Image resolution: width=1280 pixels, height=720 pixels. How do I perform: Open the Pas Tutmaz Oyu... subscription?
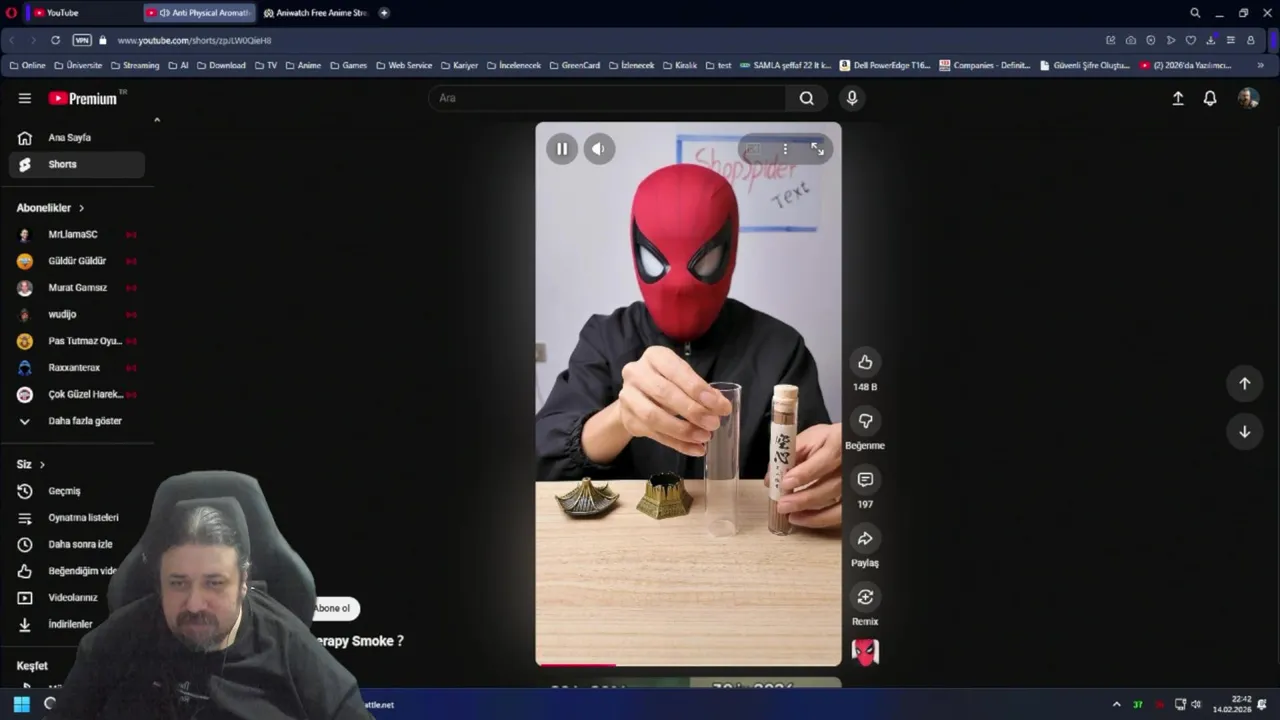tap(77, 341)
